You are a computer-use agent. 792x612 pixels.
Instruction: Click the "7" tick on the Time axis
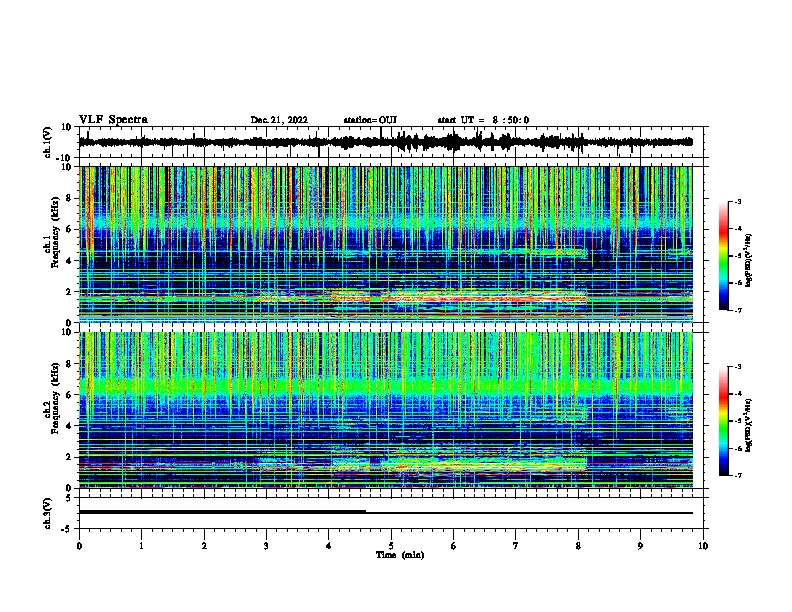tap(516, 546)
